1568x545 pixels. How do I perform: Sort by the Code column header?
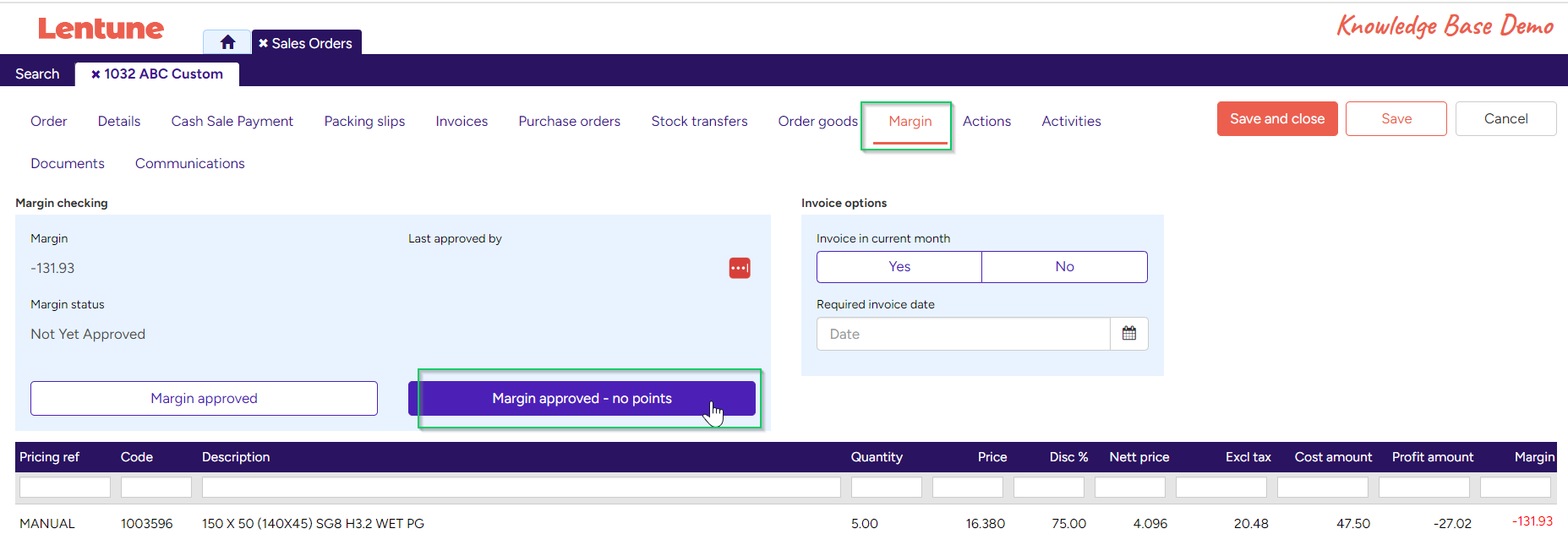tap(137, 457)
